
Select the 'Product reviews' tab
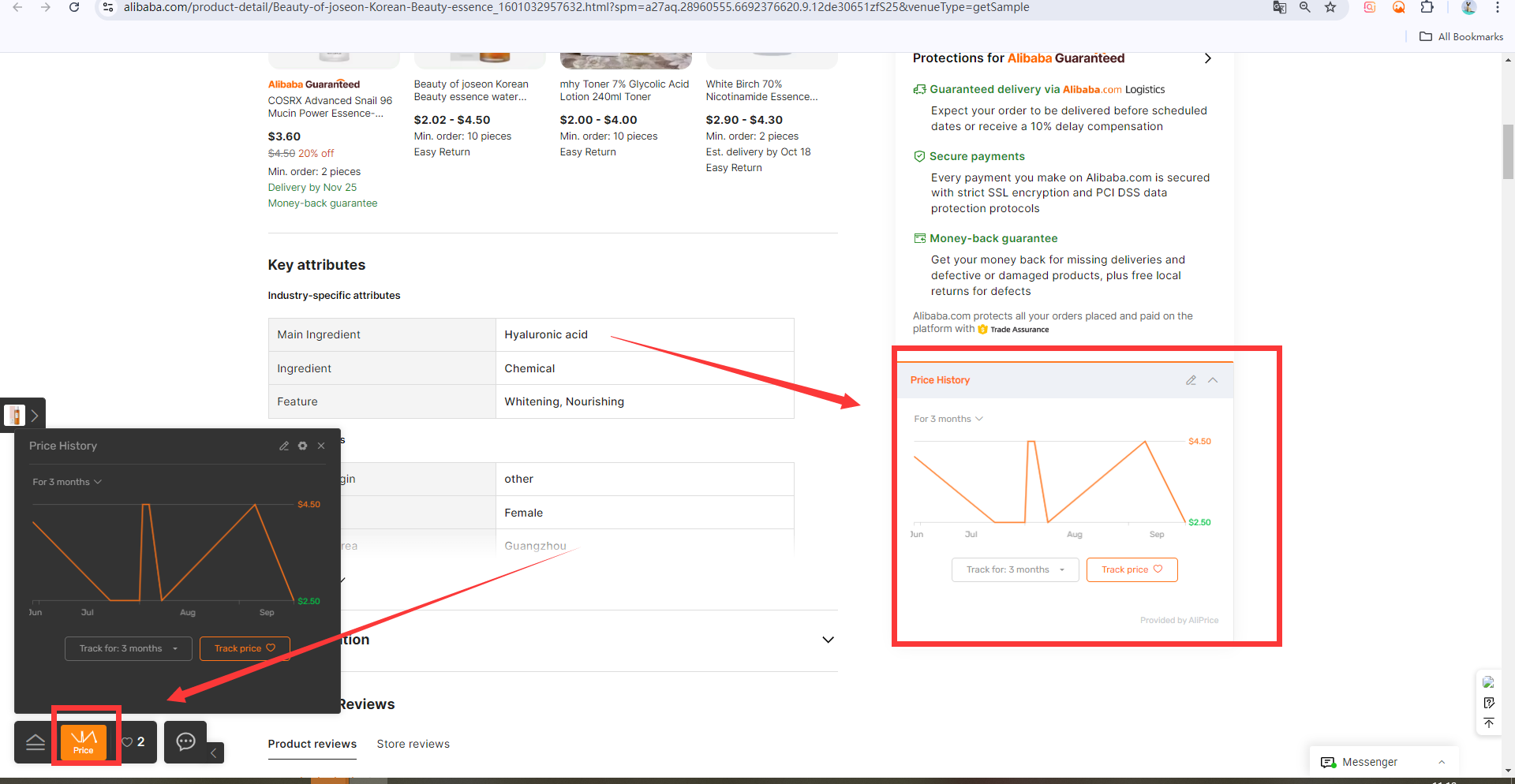(312, 744)
